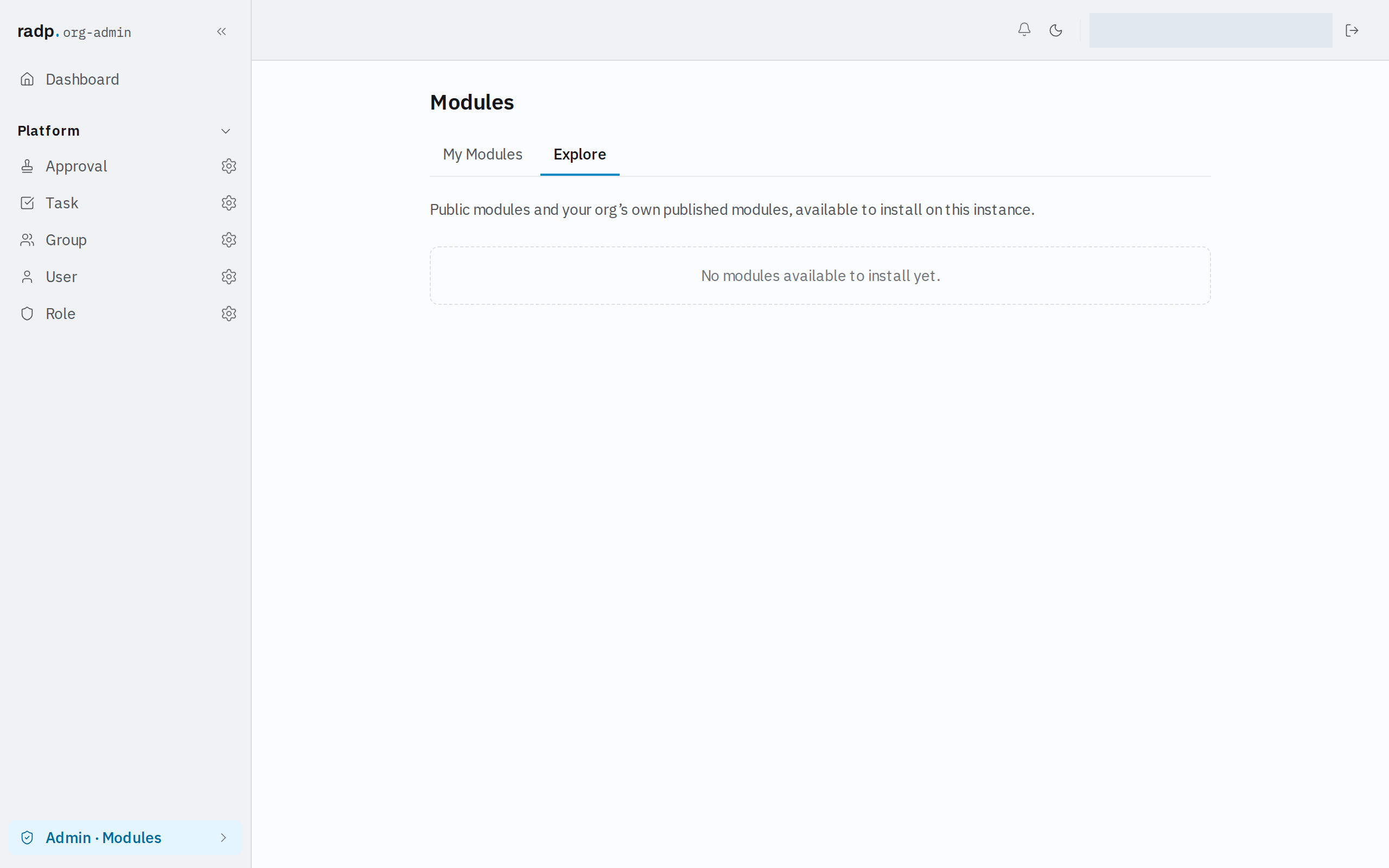Viewport: 1389px width, 868px height.
Task: Open Role settings gear
Action: 229,314
